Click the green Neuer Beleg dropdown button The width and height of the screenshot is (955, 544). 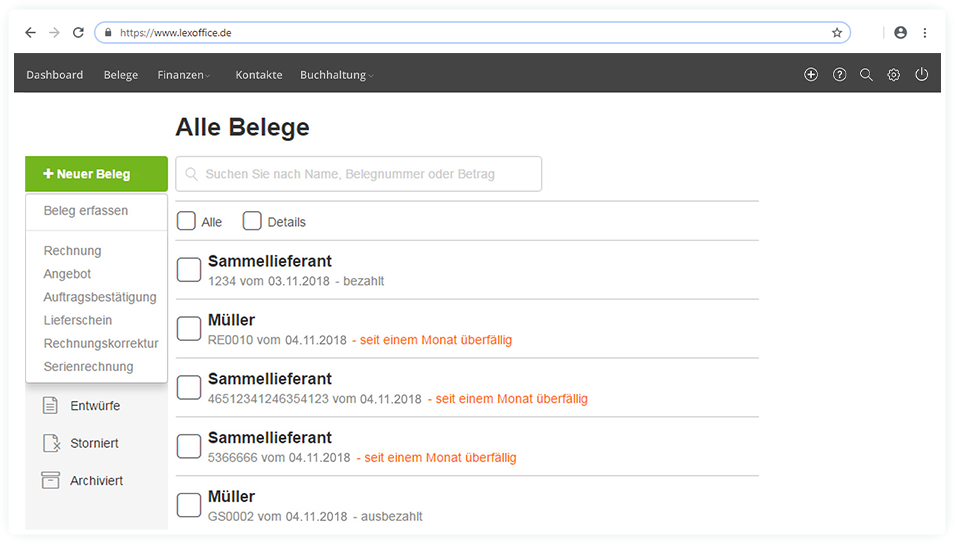click(x=96, y=174)
